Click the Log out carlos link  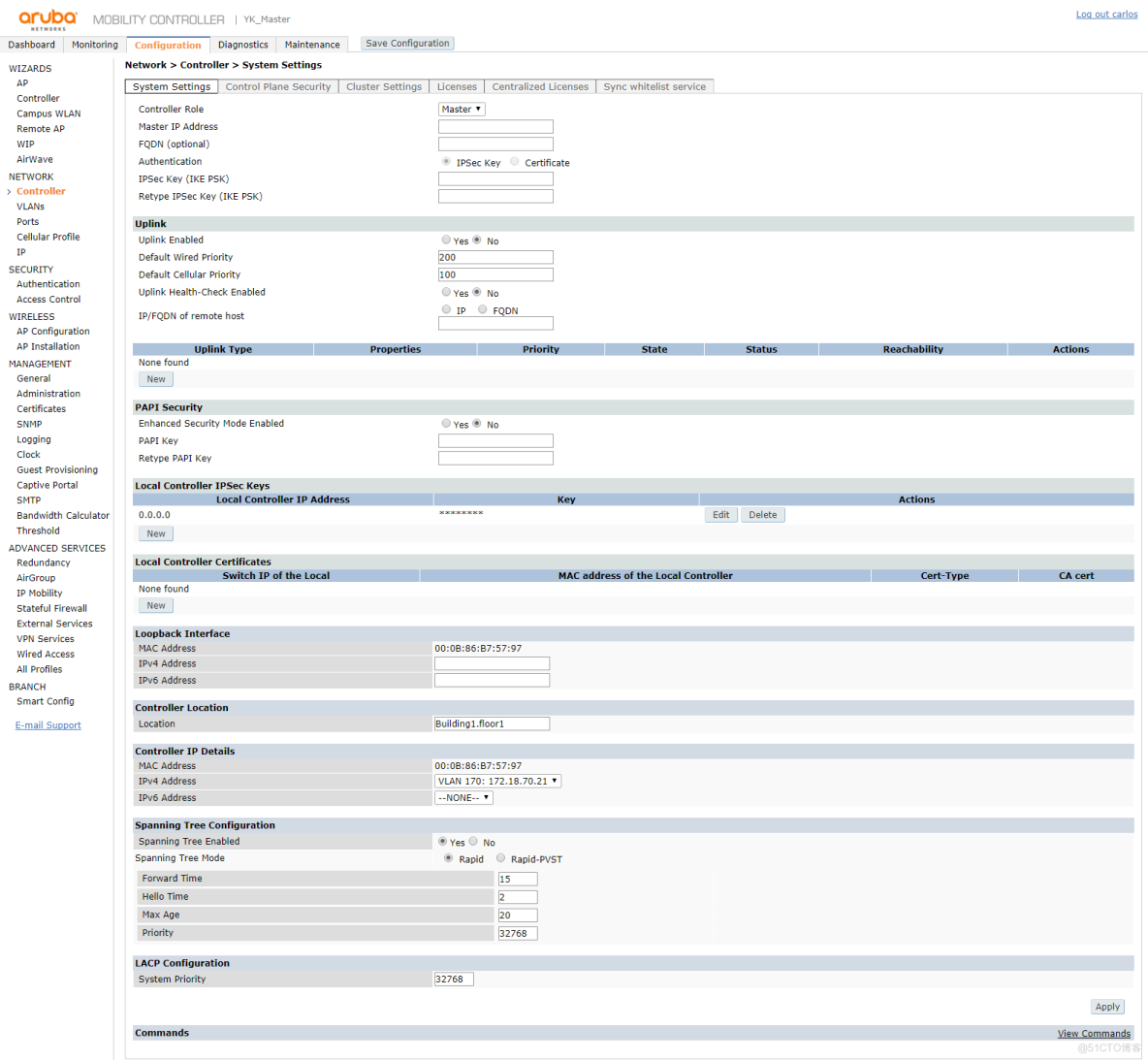[1106, 14]
